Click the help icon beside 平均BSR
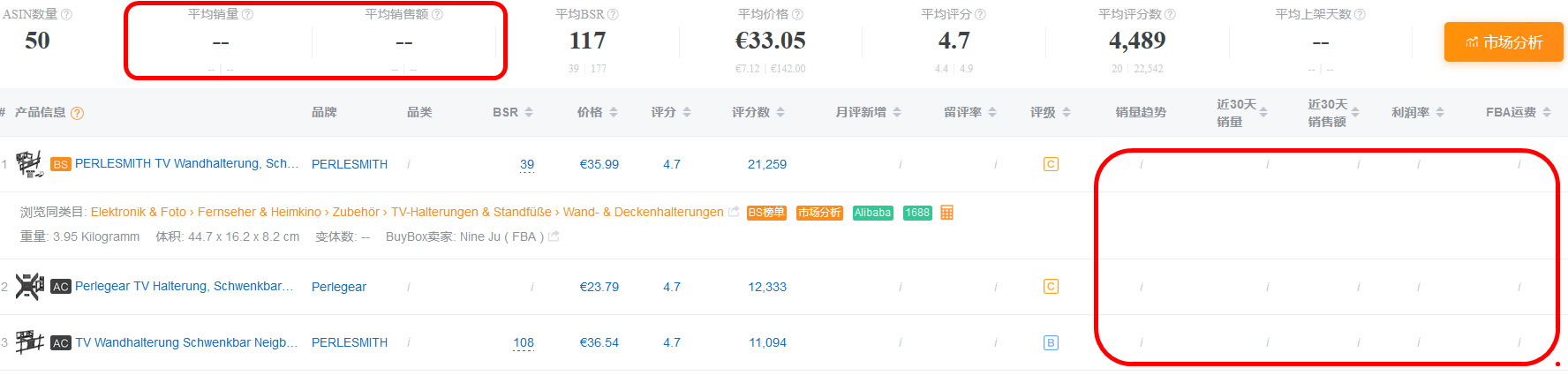This screenshot has width=1568, height=375. [613, 15]
